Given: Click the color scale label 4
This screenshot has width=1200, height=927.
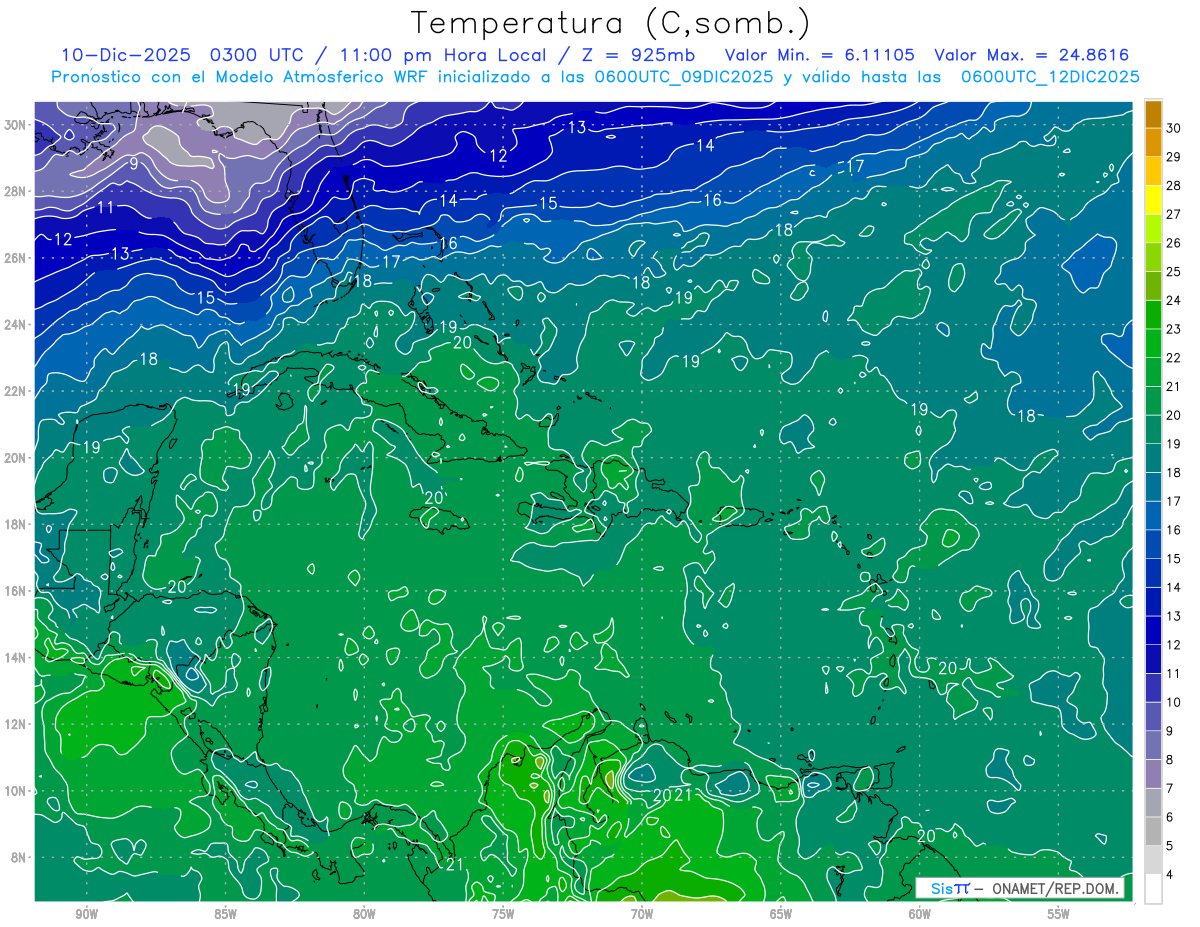Looking at the screenshot, I should 1171,874.
